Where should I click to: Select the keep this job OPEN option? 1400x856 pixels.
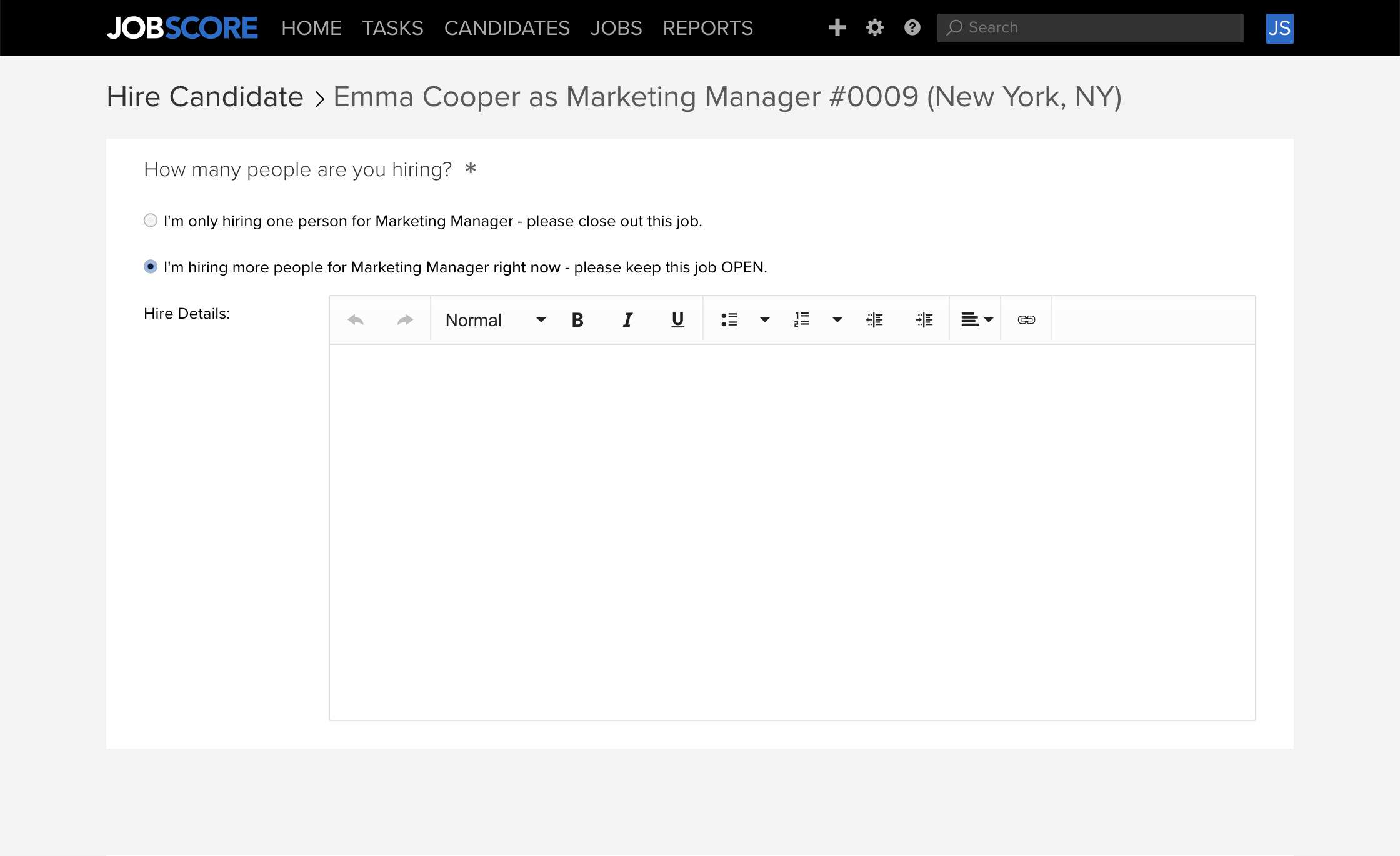[151, 267]
